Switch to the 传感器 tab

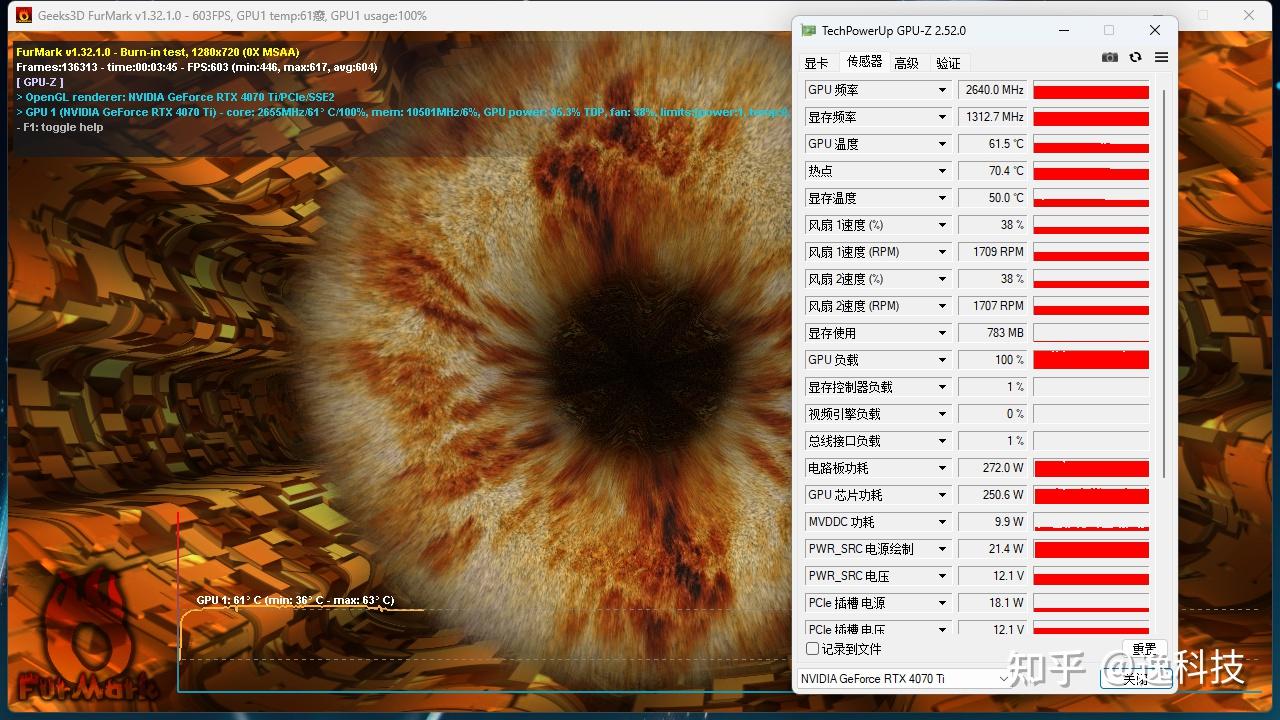click(864, 62)
